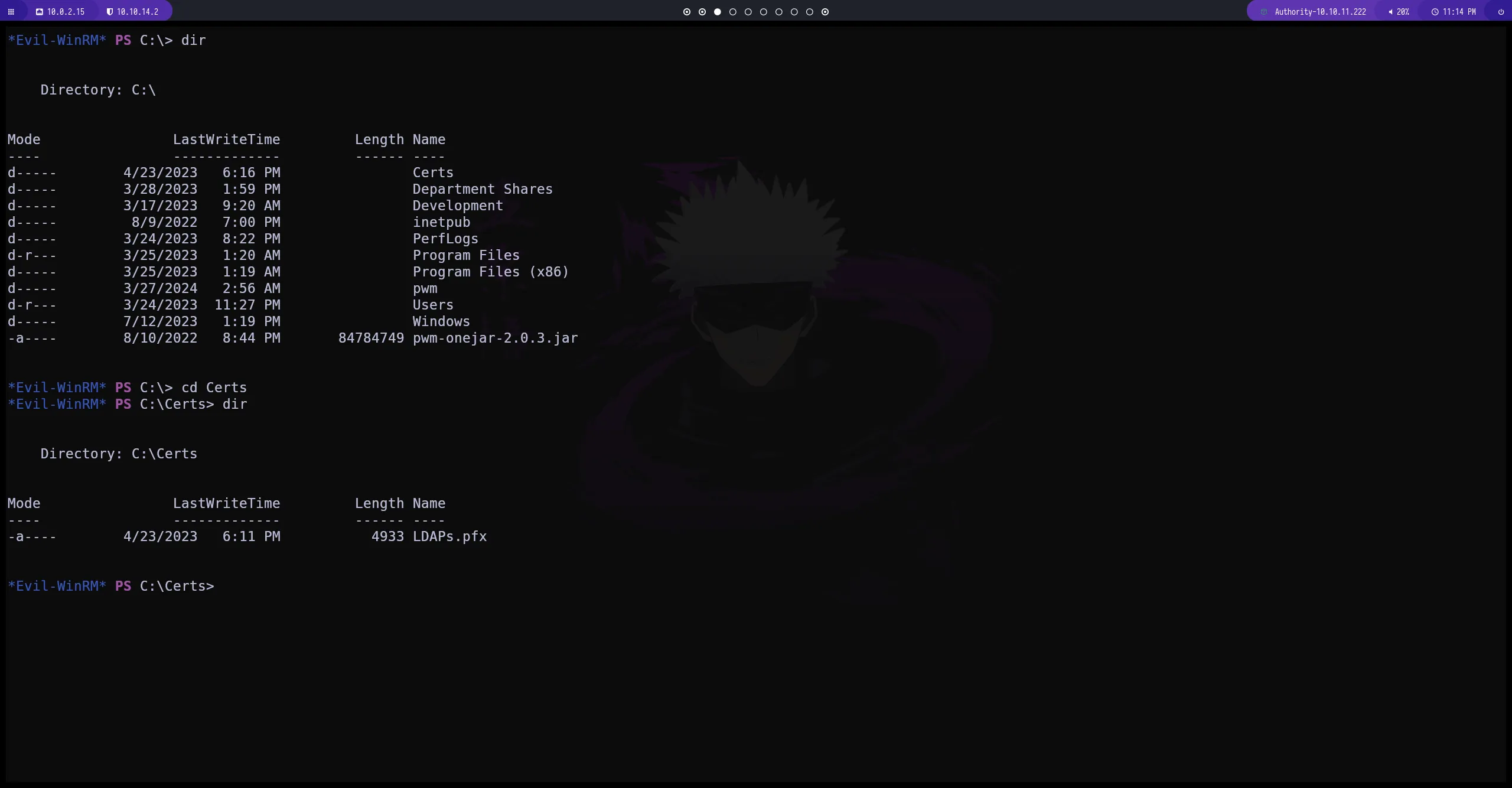Switch to the second workspace dot
Image resolution: width=1512 pixels, height=788 pixels.
coord(702,12)
